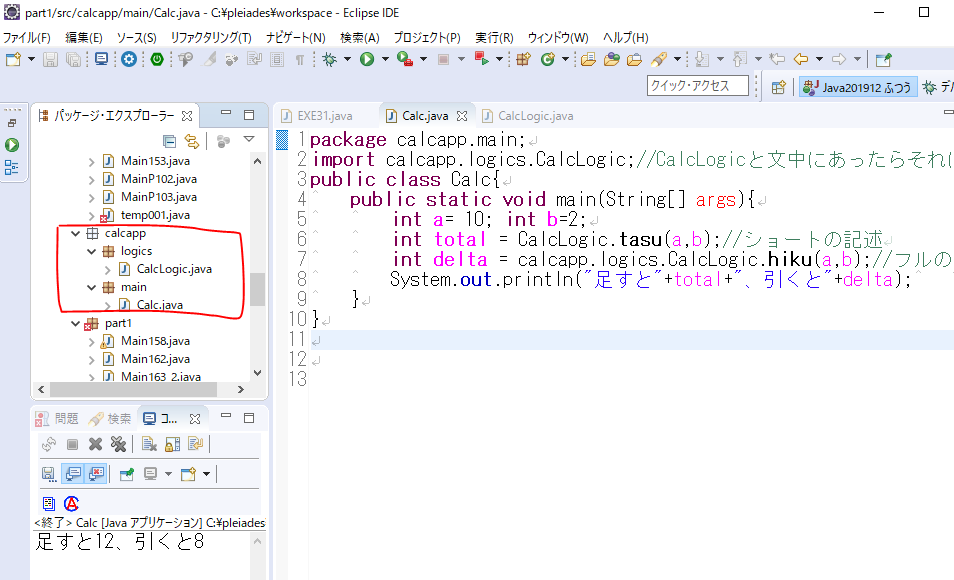Image resolution: width=954 pixels, height=580 pixels.
Task: Open the Run button dropdown arrow
Action: tap(383, 60)
